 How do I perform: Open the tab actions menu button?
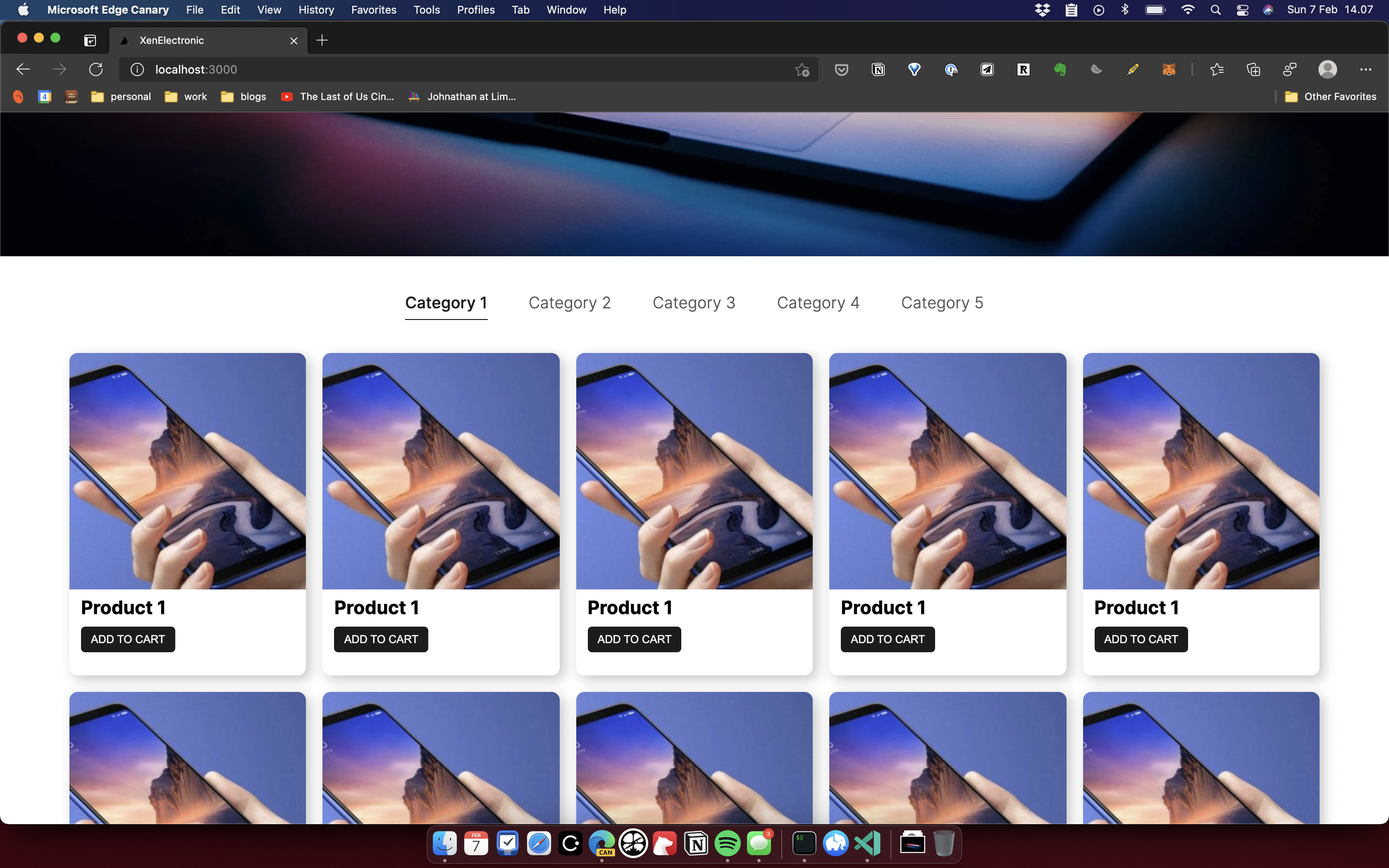tap(90, 40)
